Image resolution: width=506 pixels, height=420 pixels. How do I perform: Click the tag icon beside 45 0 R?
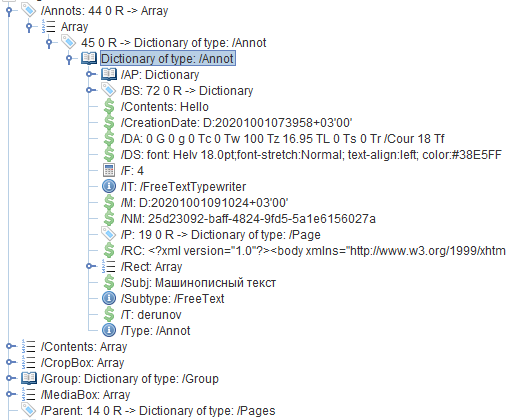tap(69, 42)
